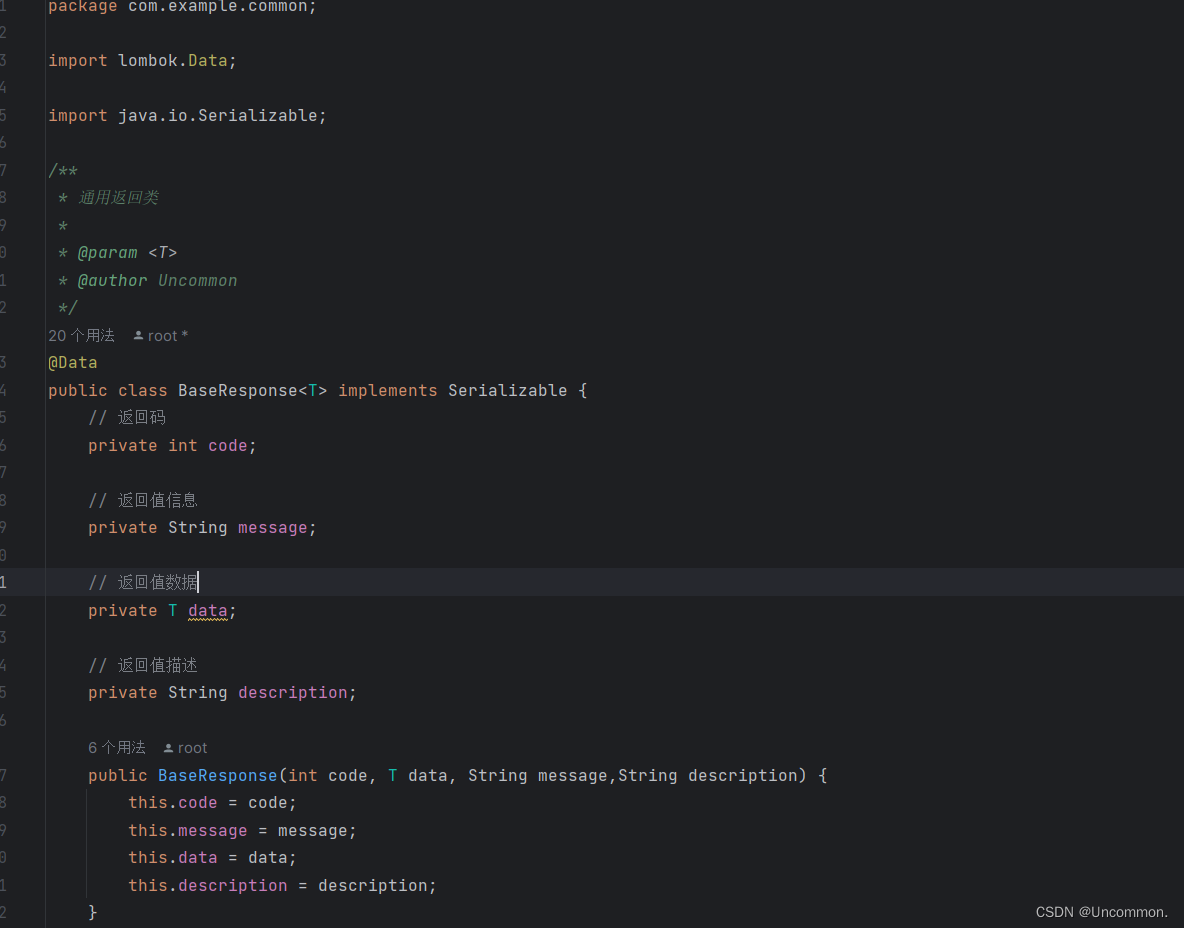Click the constructor's closing brace

pos(93,912)
